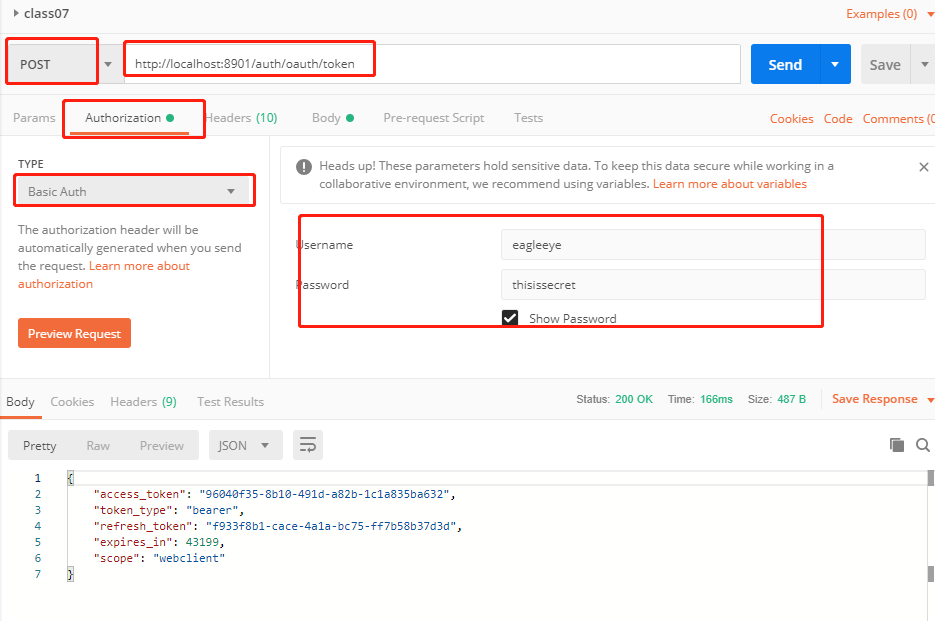The width and height of the screenshot is (935, 621).
Task: Expand the class07 request name triangle
Action: [x=16, y=13]
